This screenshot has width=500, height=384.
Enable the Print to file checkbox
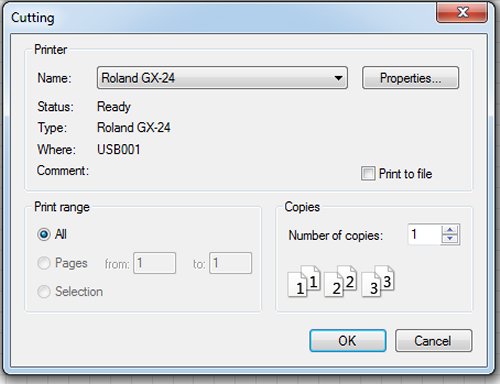(368, 174)
